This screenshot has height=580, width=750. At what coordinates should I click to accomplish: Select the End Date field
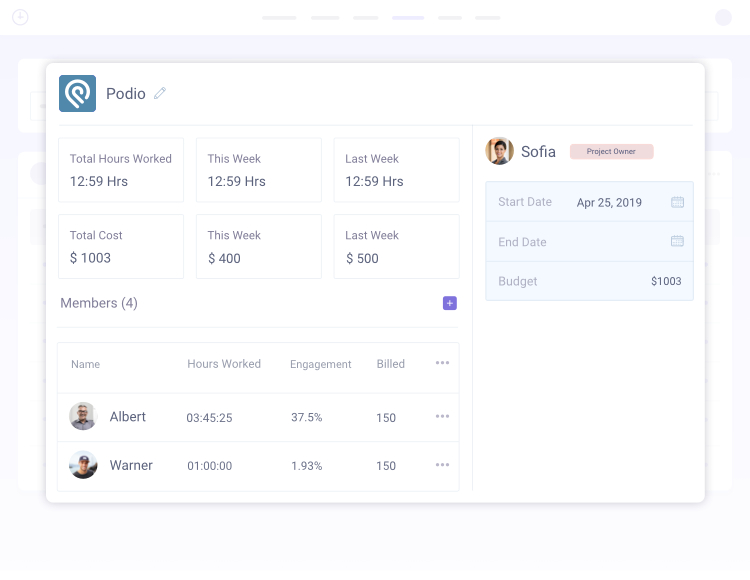pyautogui.click(x=589, y=242)
